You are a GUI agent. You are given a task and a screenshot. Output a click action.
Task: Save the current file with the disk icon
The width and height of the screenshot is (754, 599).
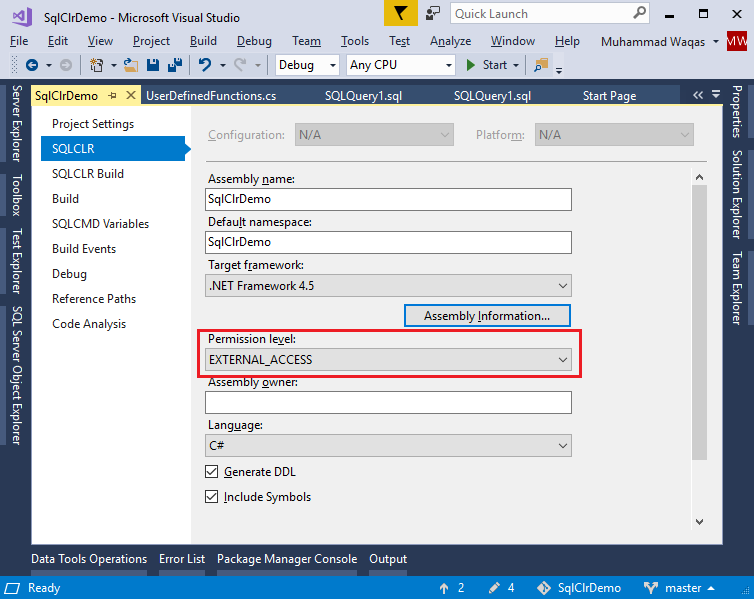153,65
